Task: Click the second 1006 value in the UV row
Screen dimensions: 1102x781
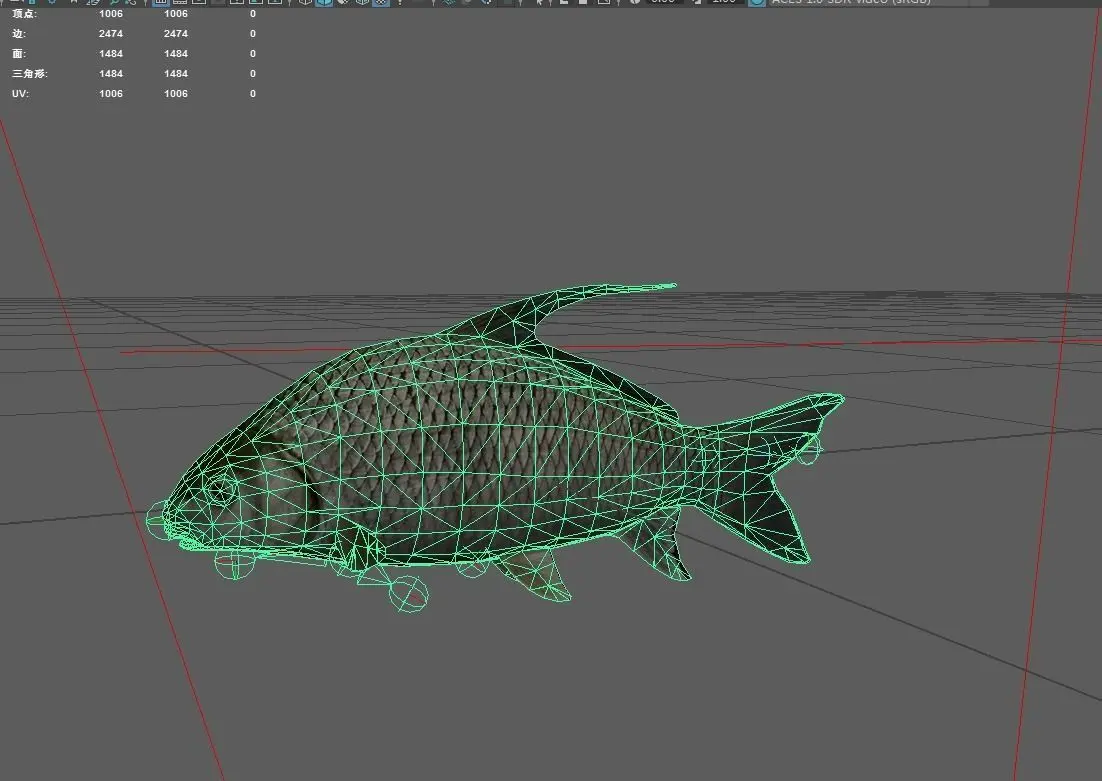Action: tap(176, 93)
